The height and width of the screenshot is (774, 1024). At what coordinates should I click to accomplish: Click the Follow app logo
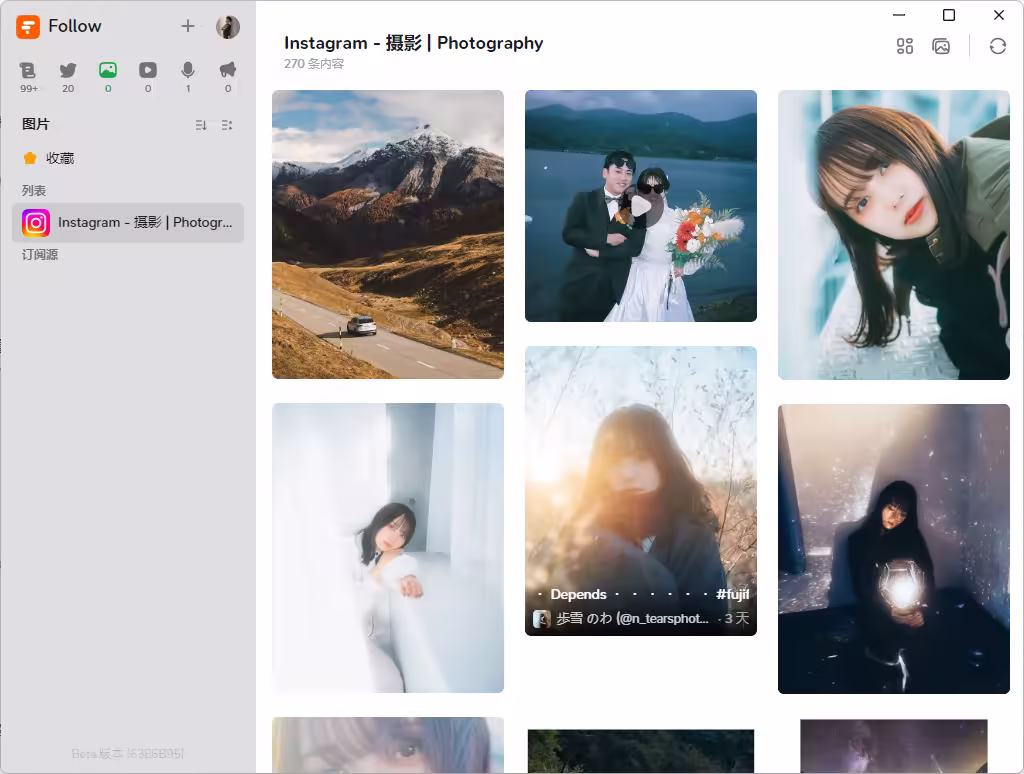[28, 27]
